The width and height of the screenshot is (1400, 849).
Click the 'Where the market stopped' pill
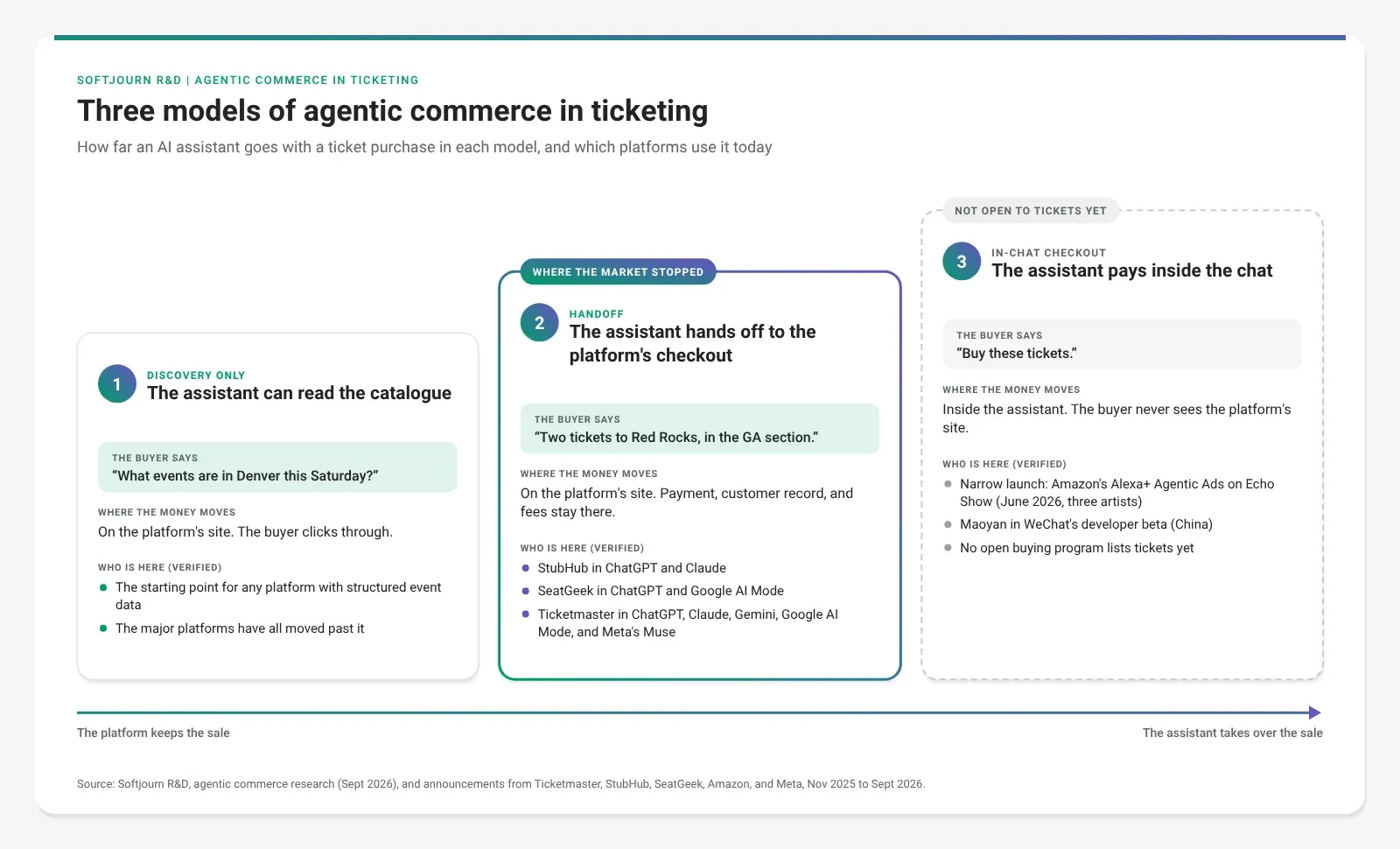coord(618,272)
